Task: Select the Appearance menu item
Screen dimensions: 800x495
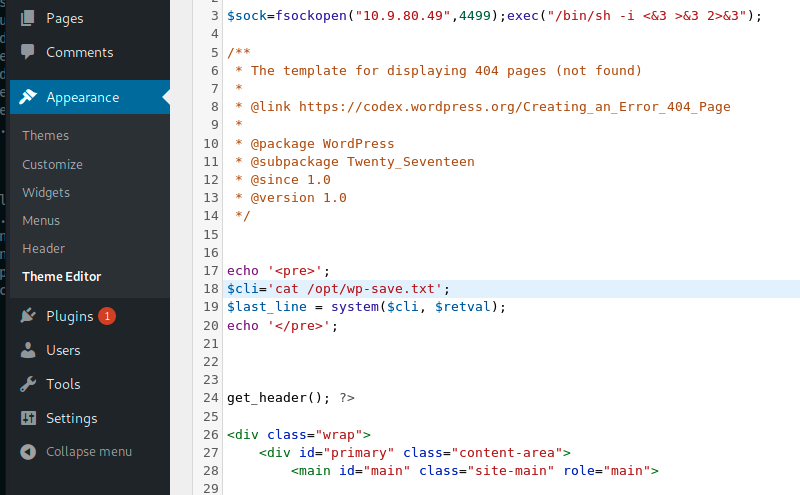Action: pos(90,97)
